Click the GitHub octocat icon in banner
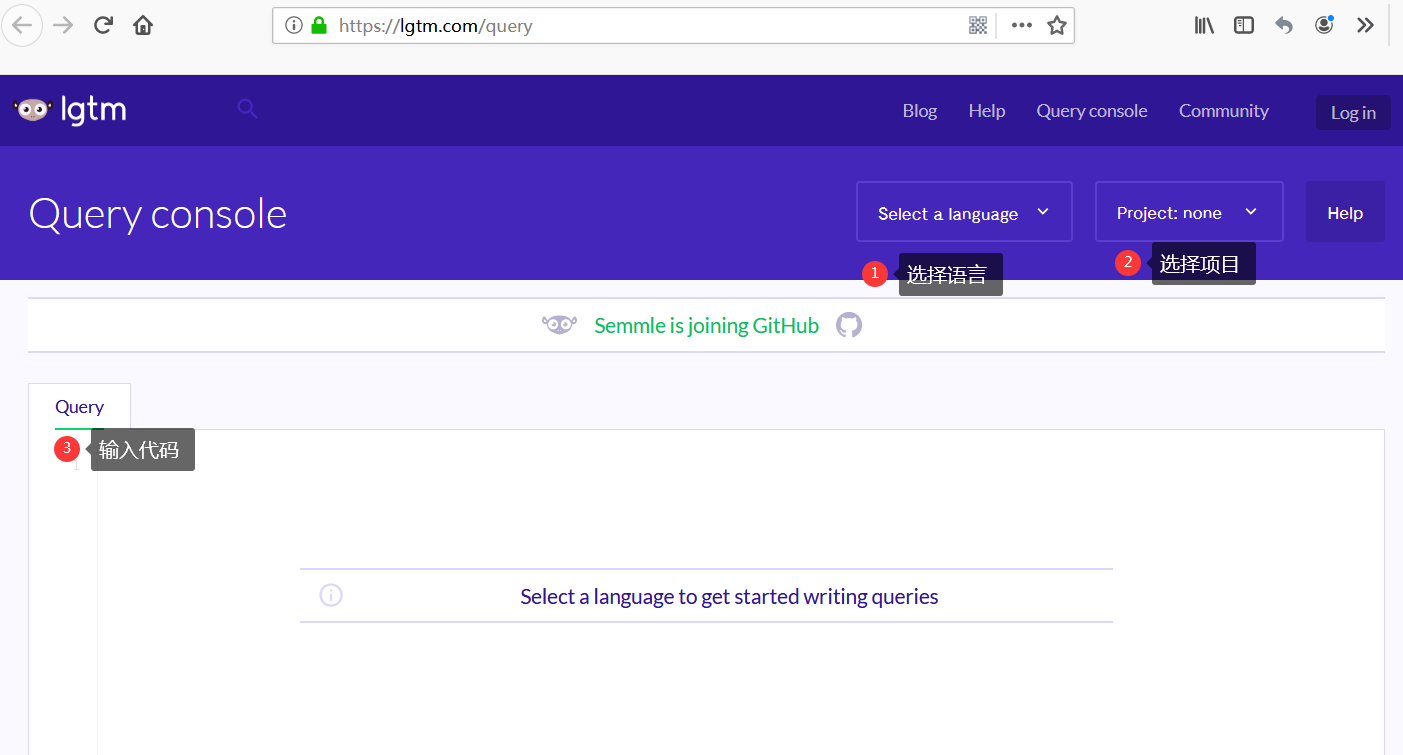The width and height of the screenshot is (1403, 755). (x=849, y=325)
